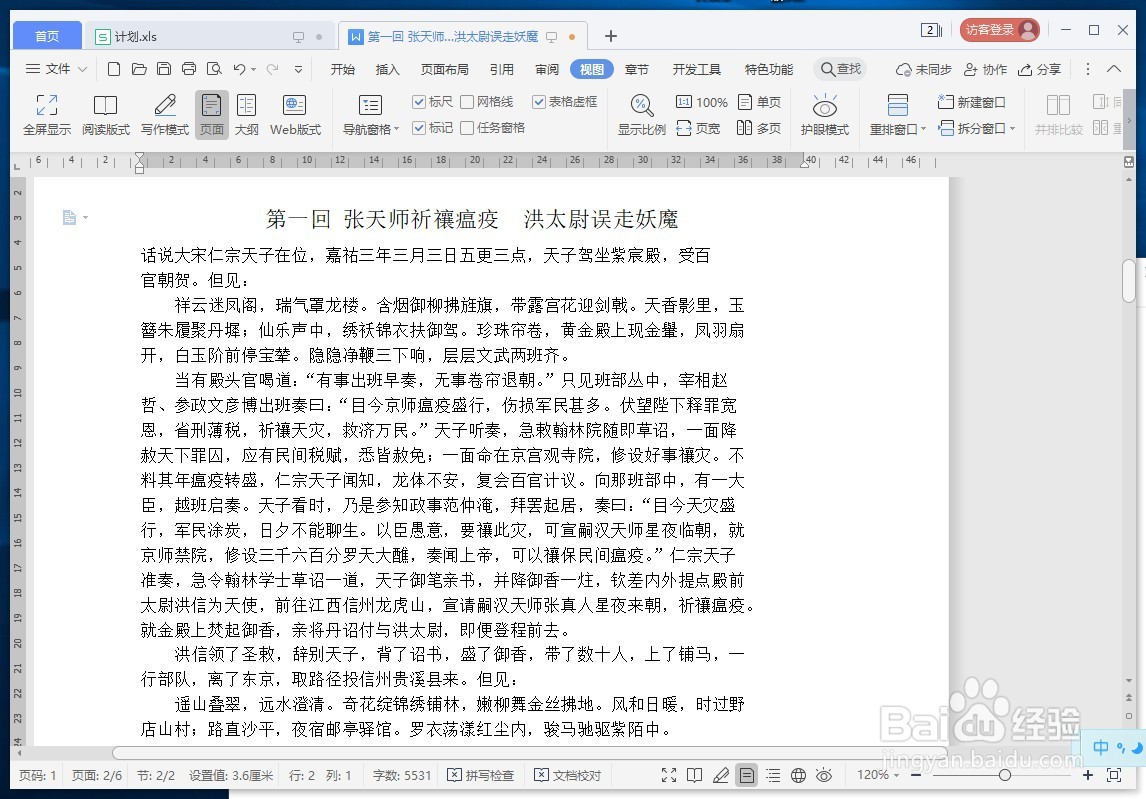Choose Multiple Pages view
1146x799 pixels.
point(759,129)
